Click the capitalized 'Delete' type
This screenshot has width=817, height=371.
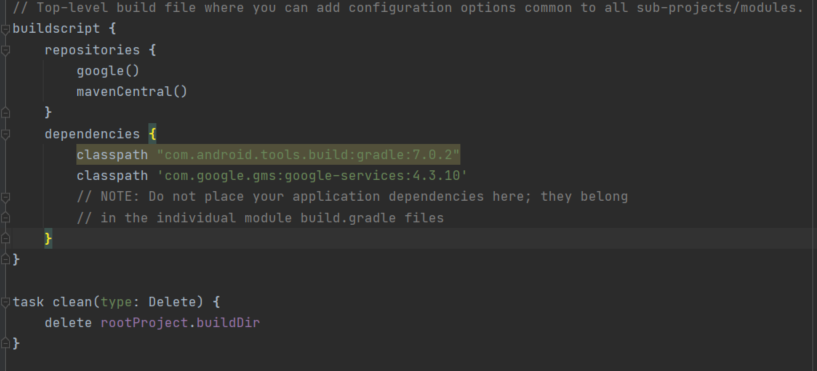pos(172,302)
